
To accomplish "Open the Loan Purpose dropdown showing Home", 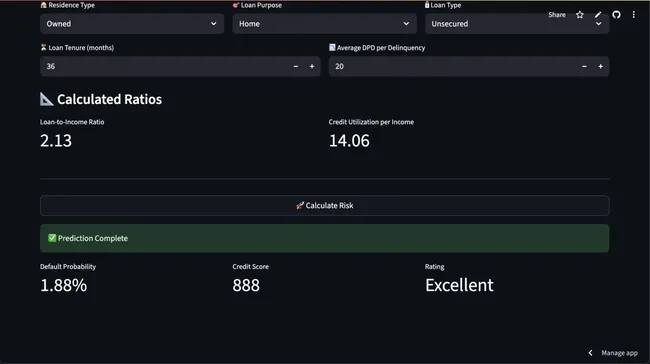I will pos(324,24).
